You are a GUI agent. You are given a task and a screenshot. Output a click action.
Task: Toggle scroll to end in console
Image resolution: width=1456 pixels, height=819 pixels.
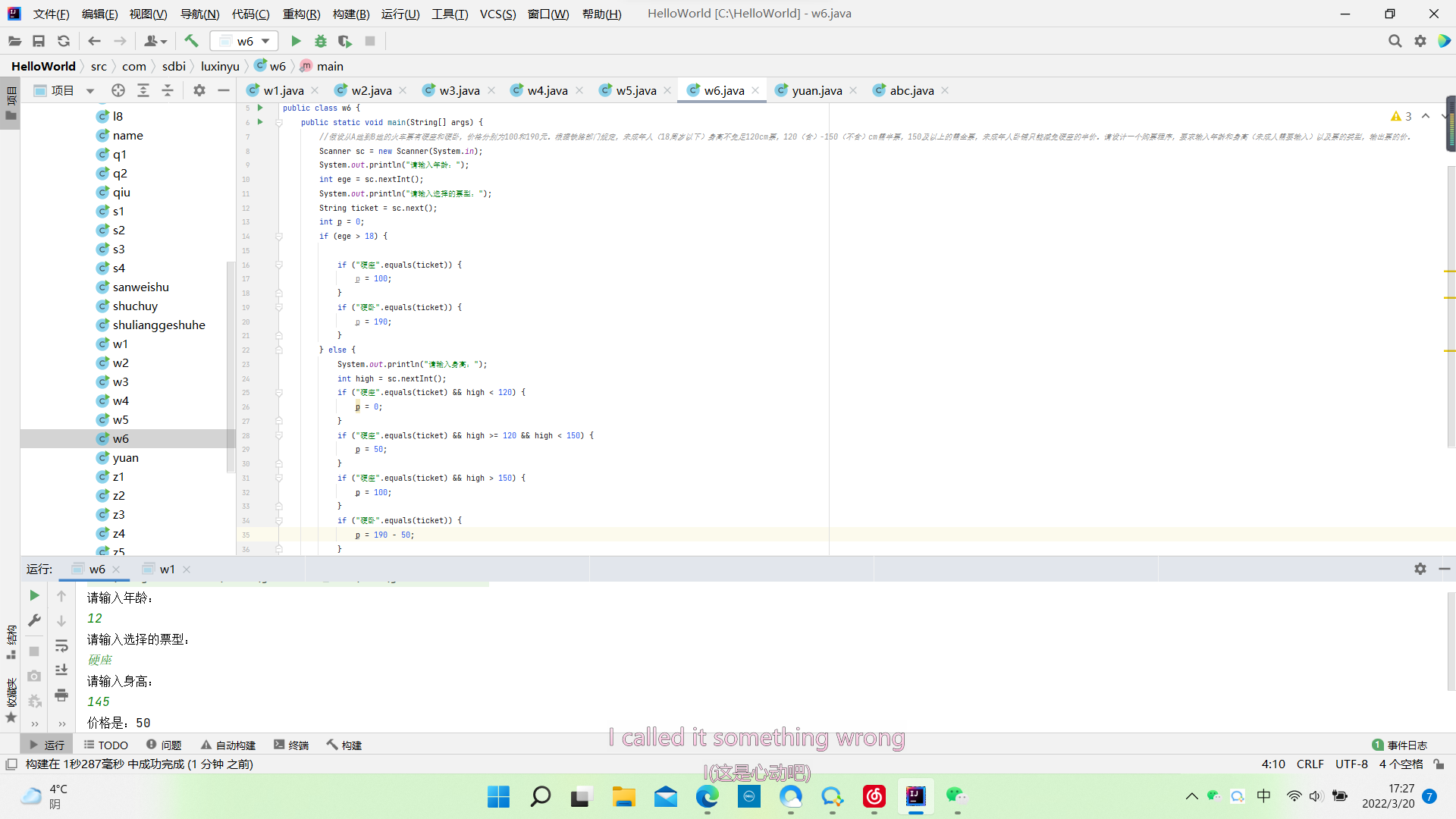61,670
